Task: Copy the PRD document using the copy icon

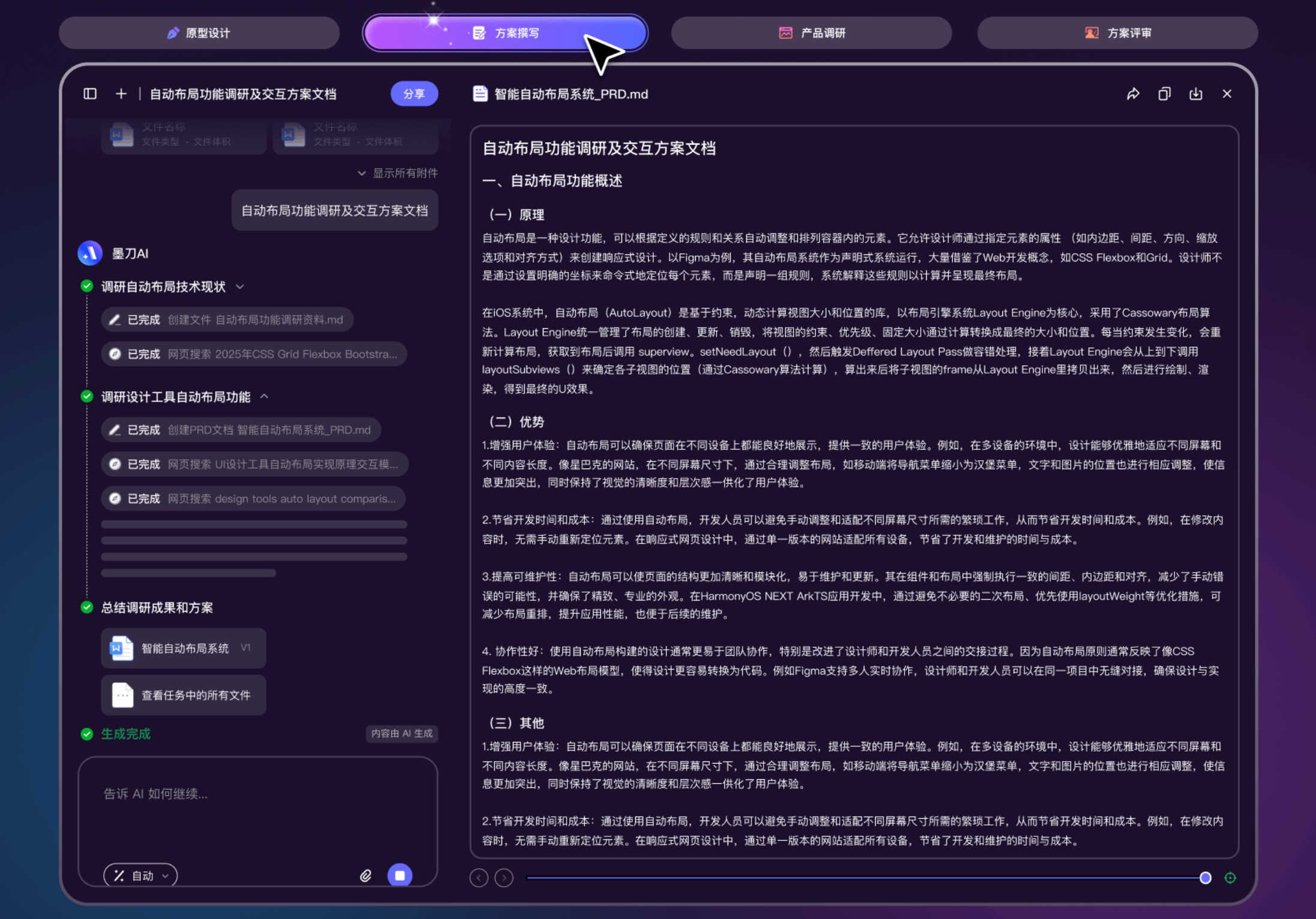Action: point(1164,94)
